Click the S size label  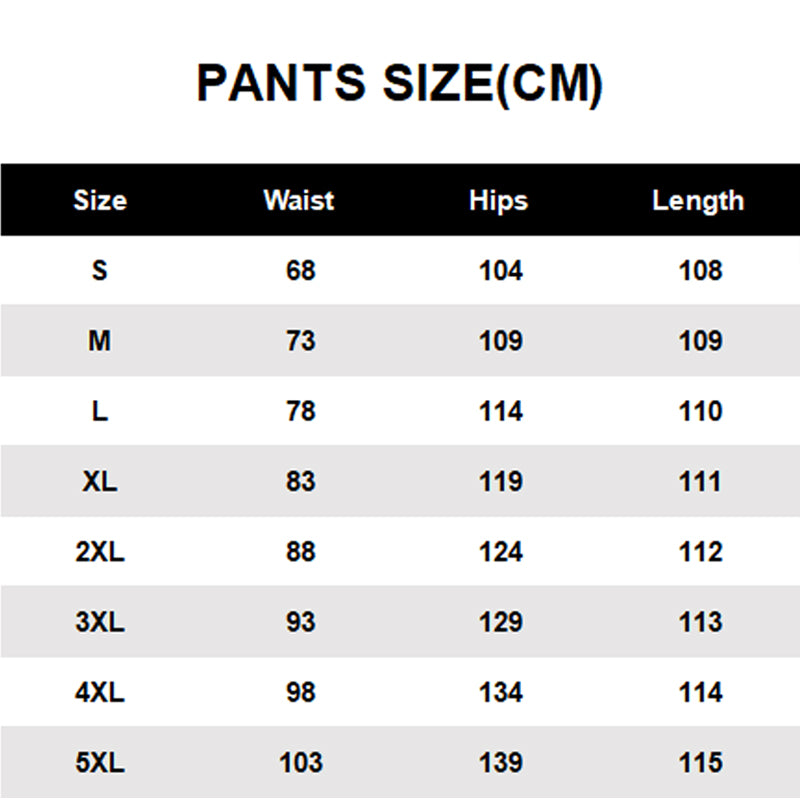click(x=100, y=270)
